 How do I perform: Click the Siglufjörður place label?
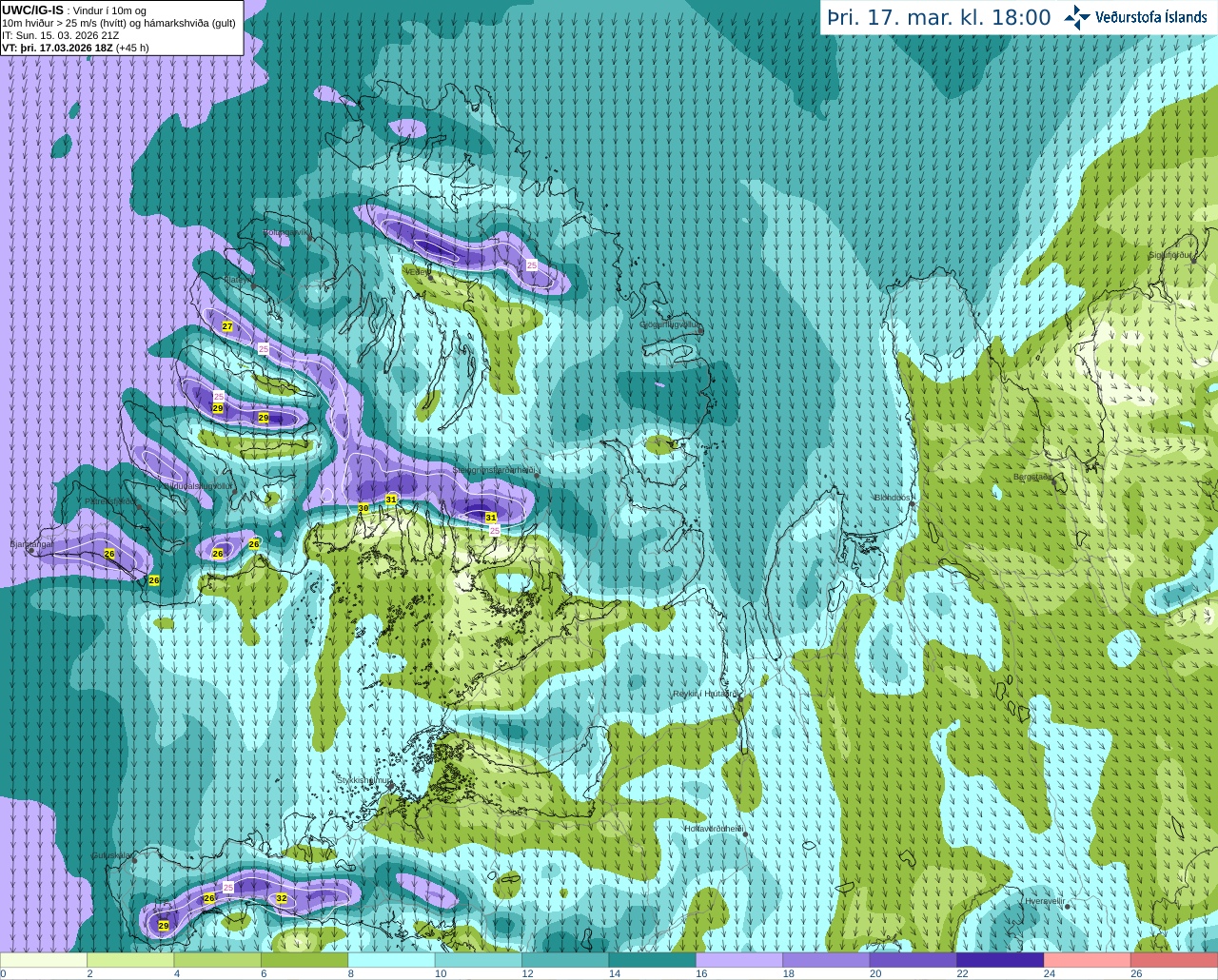click(1170, 255)
